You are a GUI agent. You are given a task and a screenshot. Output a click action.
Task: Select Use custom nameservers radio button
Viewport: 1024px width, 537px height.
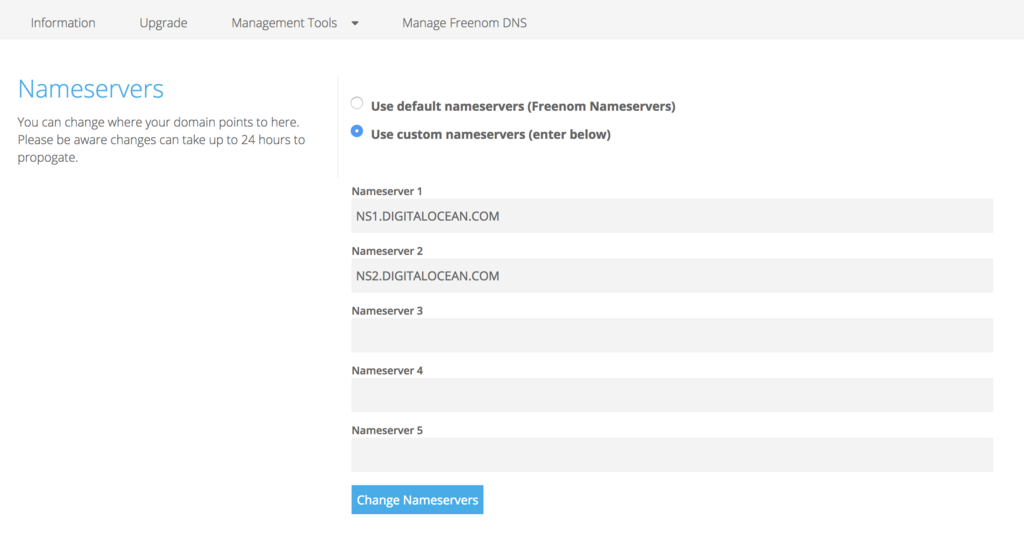357,131
